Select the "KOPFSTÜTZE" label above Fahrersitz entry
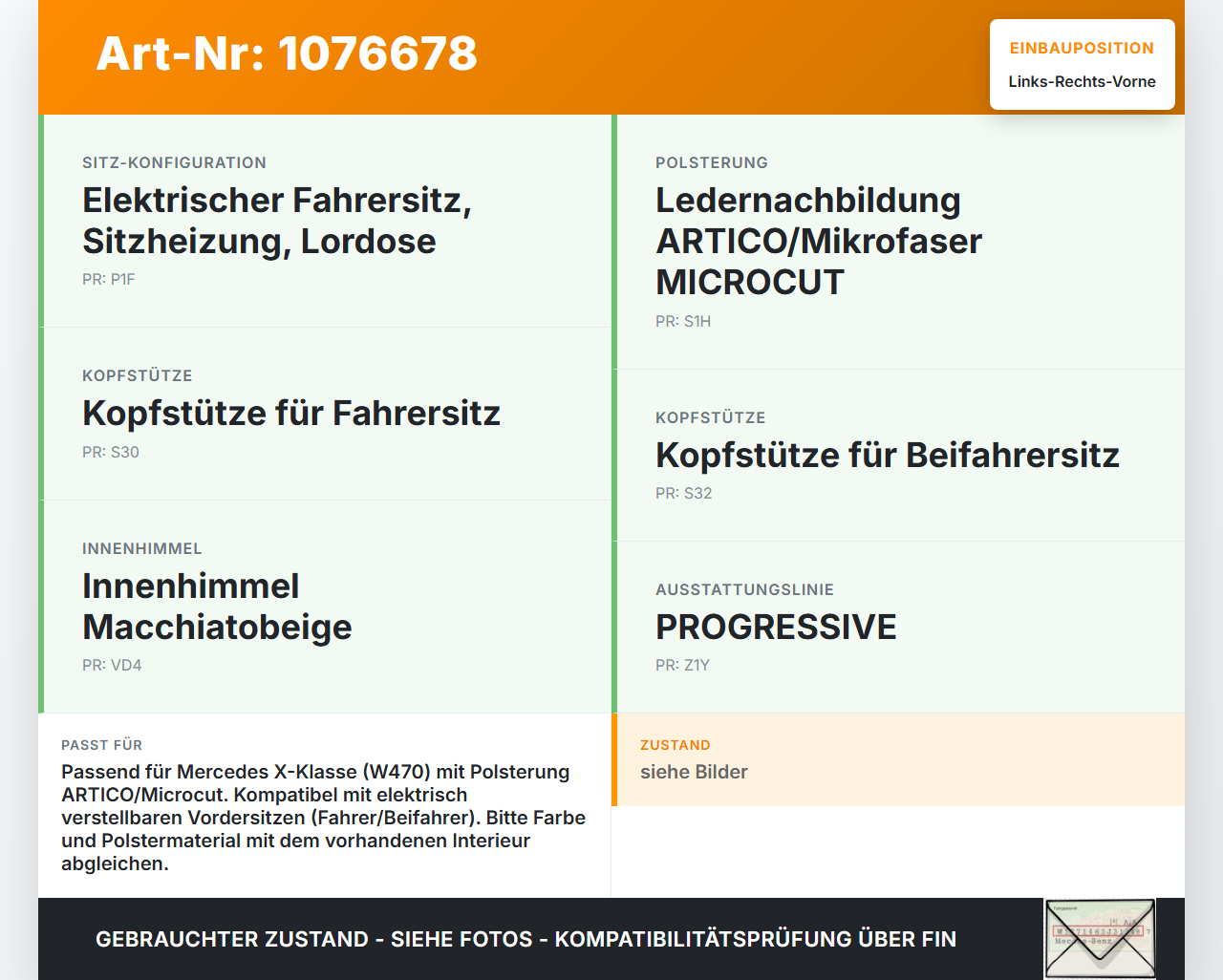 [138, 375]
